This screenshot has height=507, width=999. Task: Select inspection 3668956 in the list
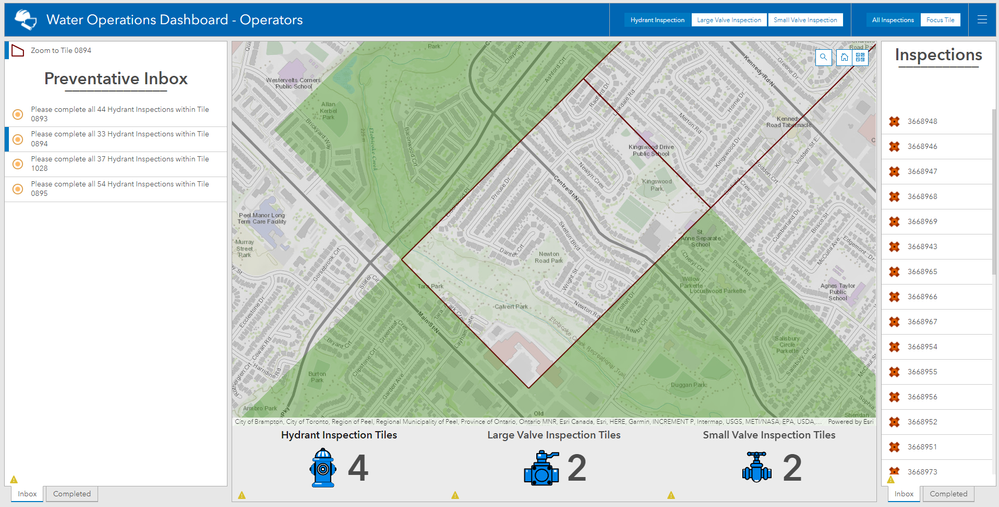(937, 397)
